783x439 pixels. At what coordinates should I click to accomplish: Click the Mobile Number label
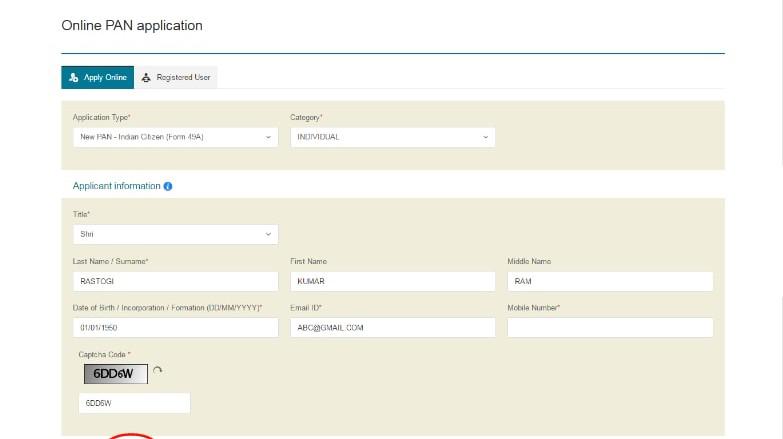pyautogui.click(x=534, y=308)
